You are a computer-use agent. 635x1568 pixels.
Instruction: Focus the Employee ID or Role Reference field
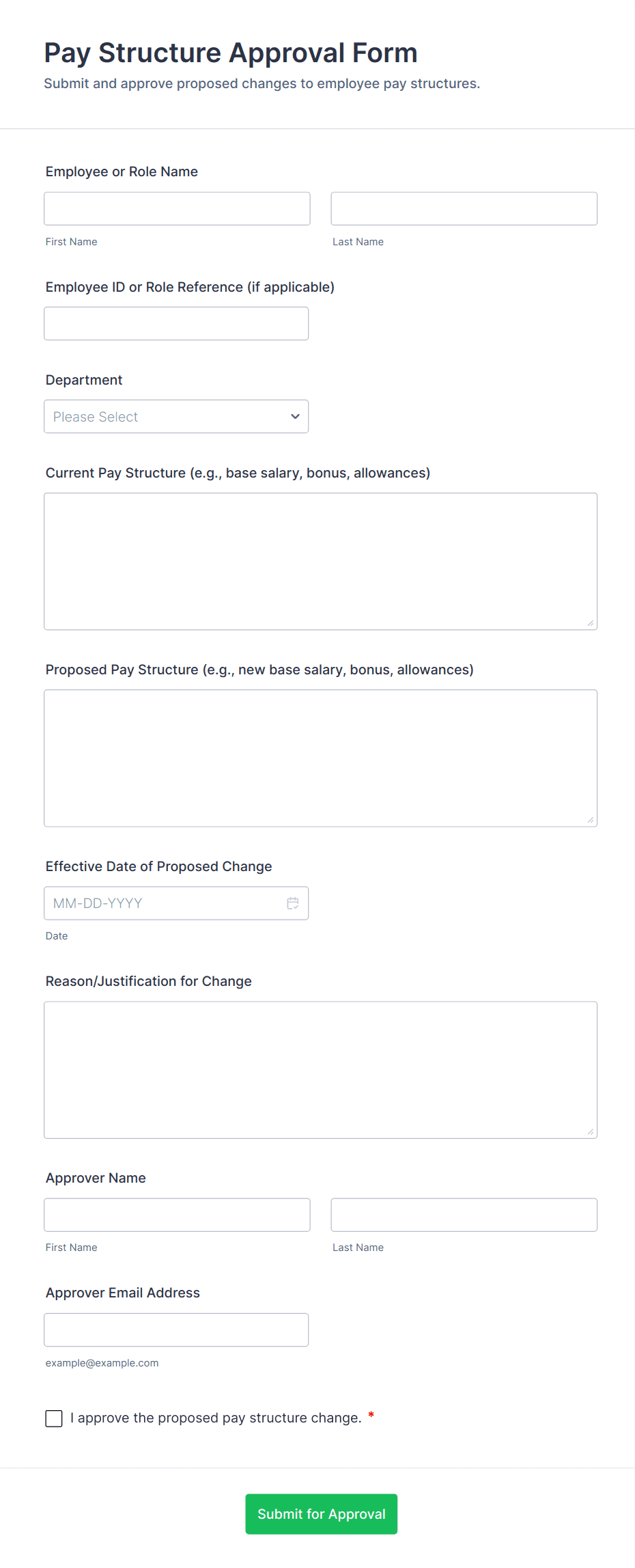[175, 323]
